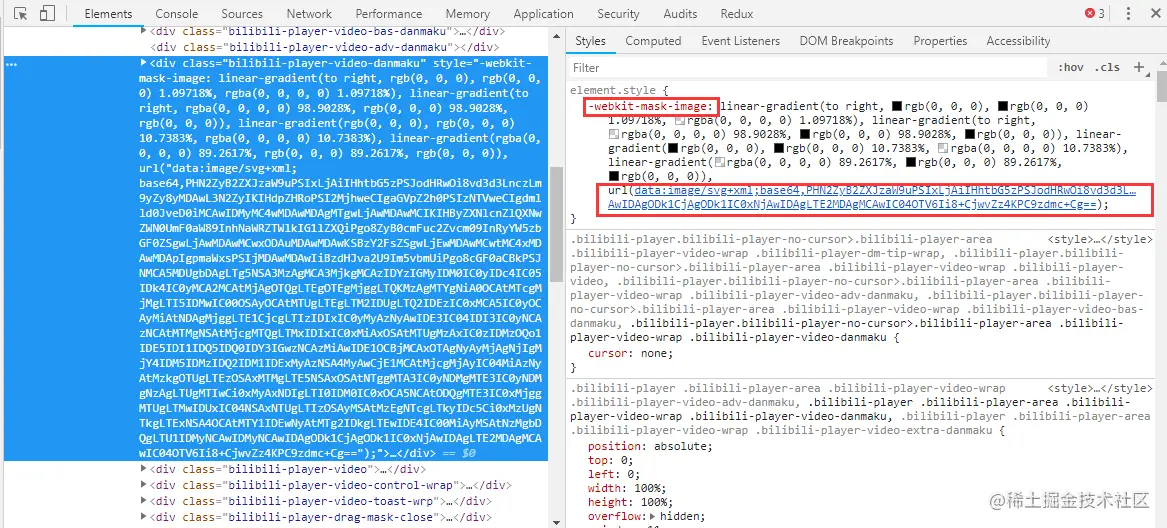Click swatch before rgba(0, 0, 0, 0) 1.09718%
This screenshot has height=528, width=1167.
[680, 120]
